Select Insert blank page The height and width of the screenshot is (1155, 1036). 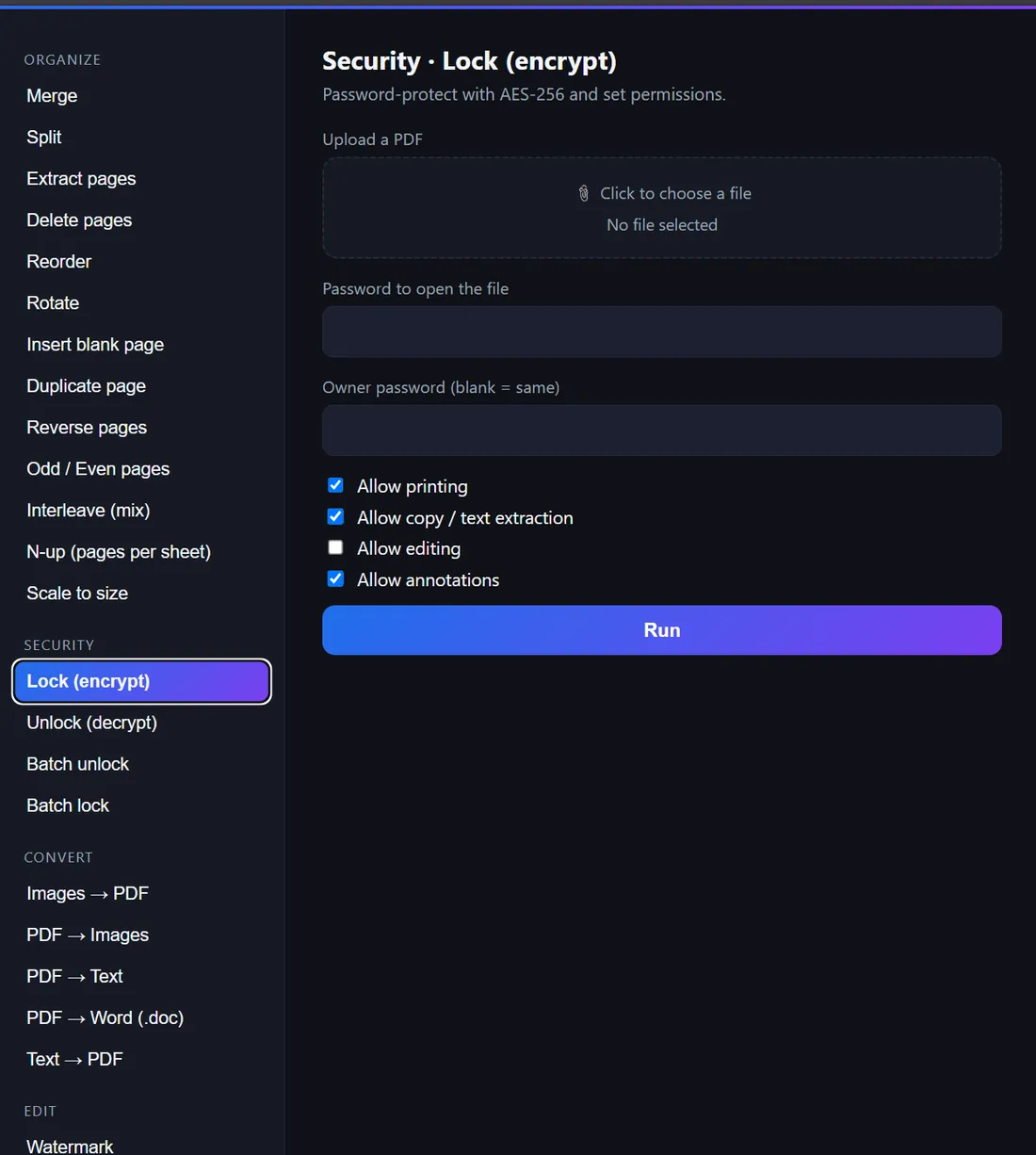[141, 345]
